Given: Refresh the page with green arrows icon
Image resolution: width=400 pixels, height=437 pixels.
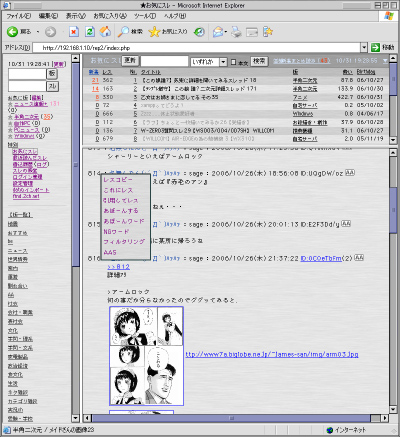Looking at the screenshot, I should coord(90,32).
